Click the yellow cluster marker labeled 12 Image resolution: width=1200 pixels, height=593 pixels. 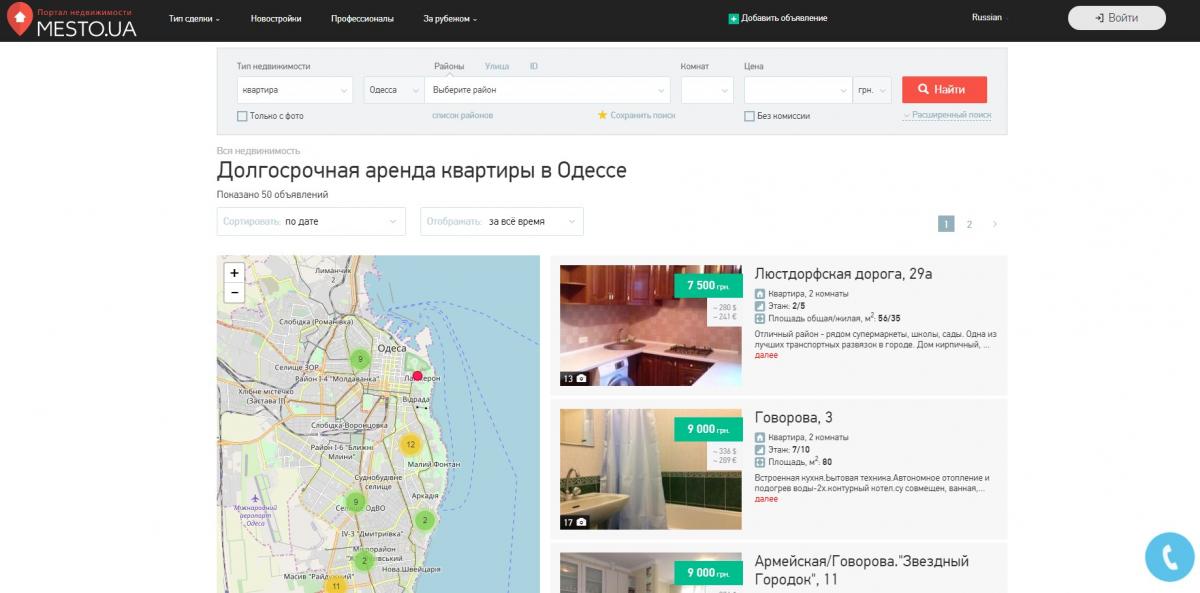point(408,444)
